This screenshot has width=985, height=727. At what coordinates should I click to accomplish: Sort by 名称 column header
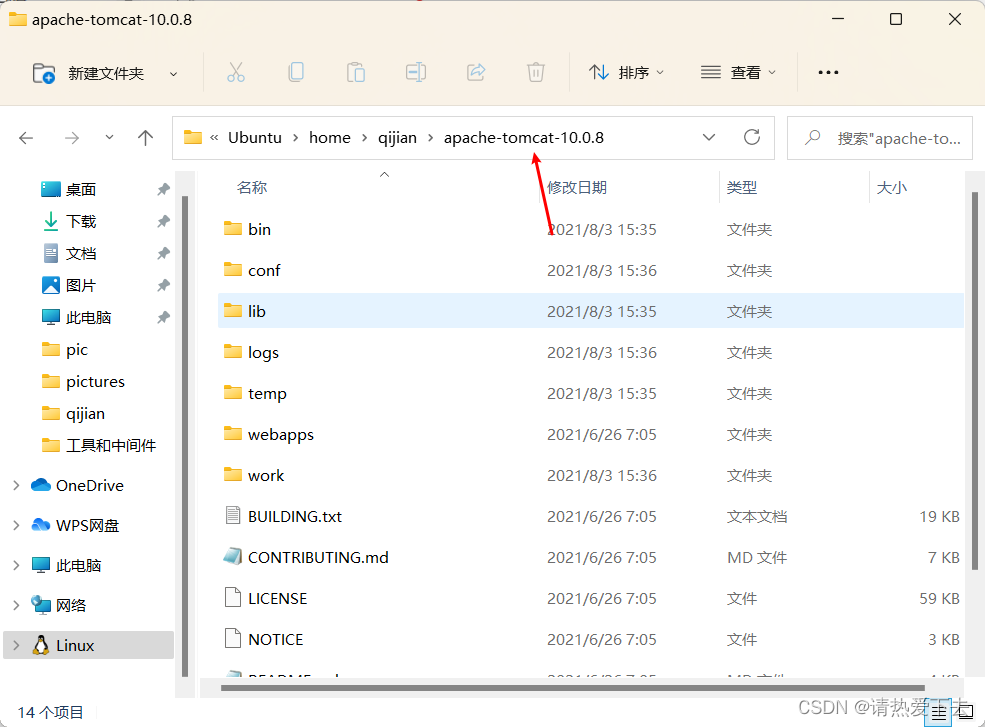[252, 187]
